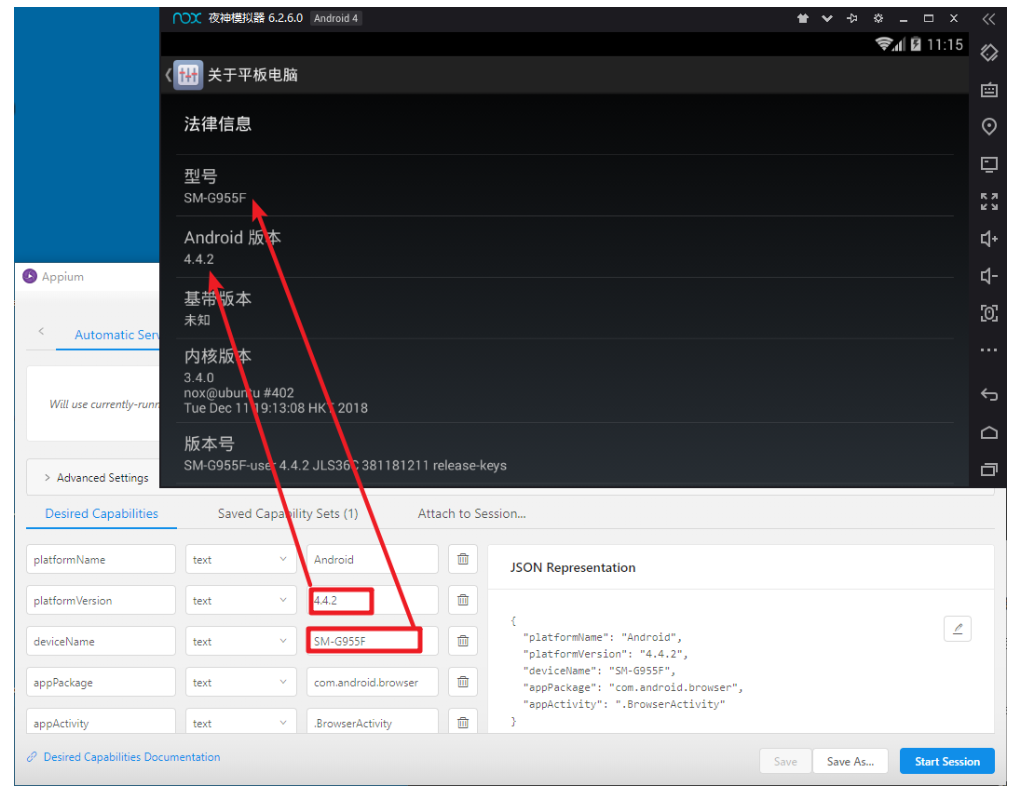Delete the deviceName capability

coord(463,641)
